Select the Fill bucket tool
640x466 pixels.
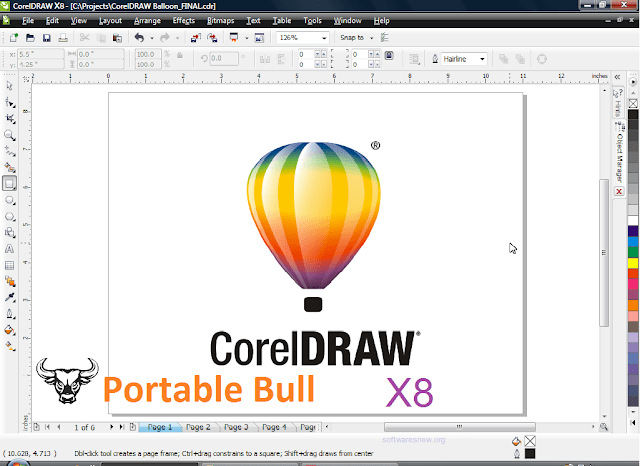click(x=9, y=330)
